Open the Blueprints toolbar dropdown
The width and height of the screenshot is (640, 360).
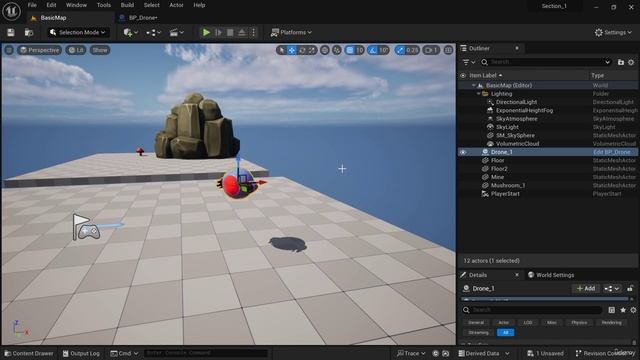tap(153, 32)
